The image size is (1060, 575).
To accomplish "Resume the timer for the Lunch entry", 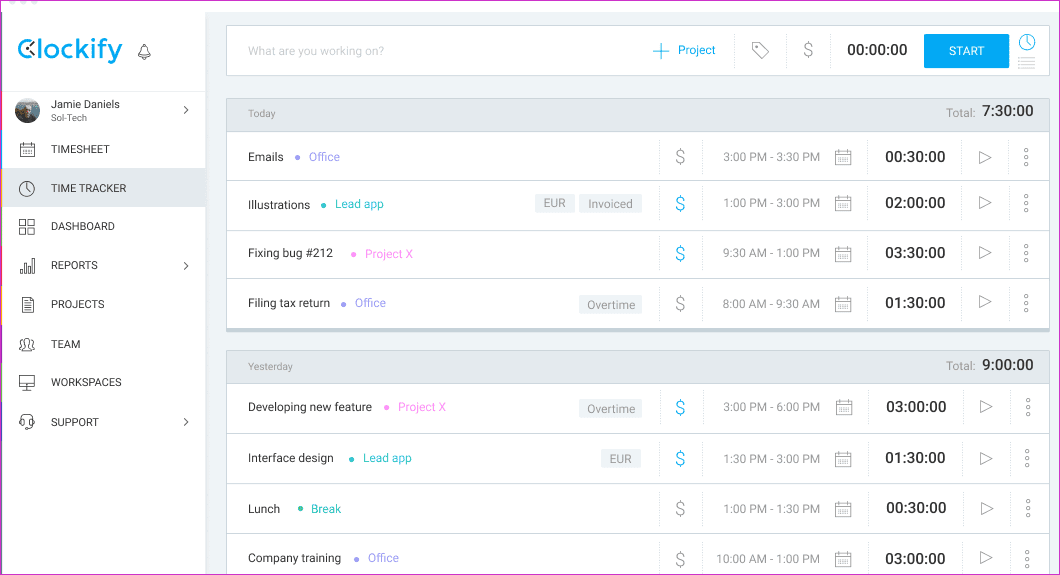I will (x=986, y=508).
